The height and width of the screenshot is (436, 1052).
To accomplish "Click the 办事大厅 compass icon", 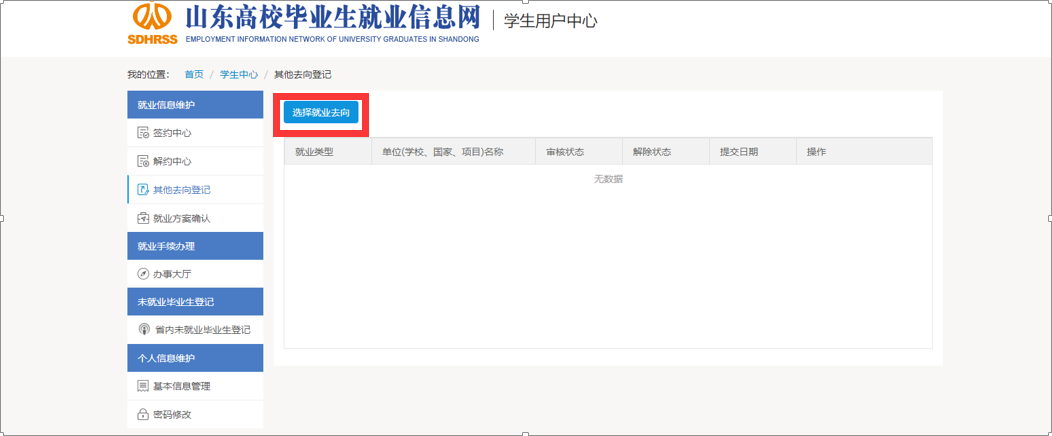I will 143,274.
